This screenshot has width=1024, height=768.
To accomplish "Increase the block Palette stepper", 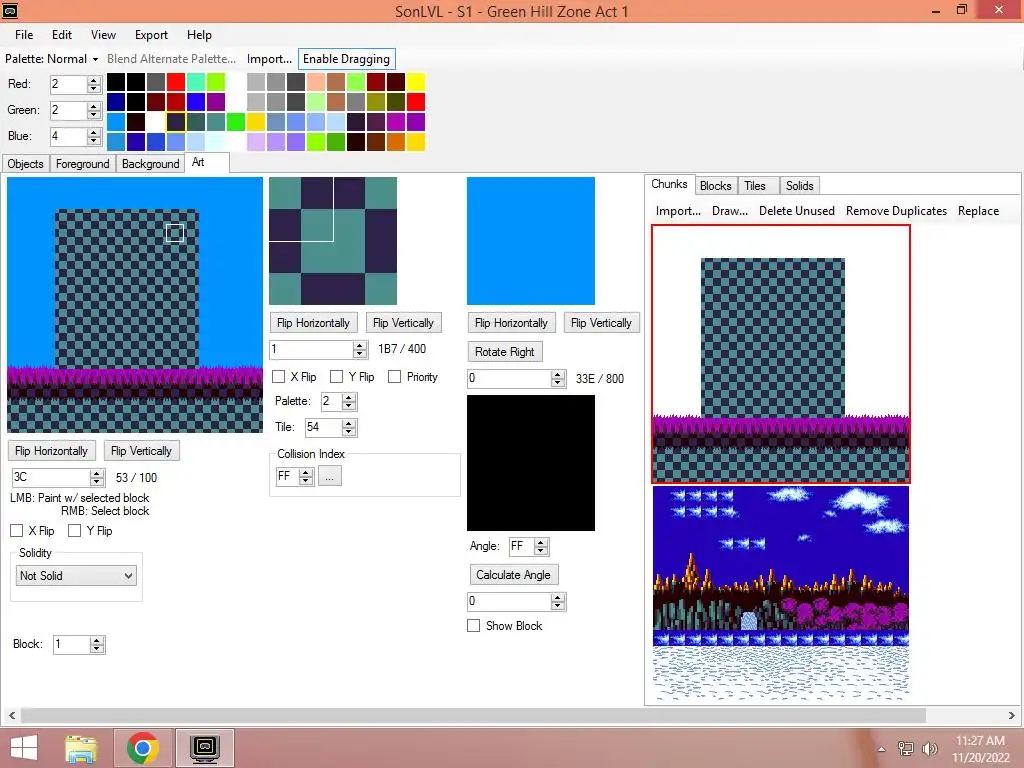I will [349, 398].
